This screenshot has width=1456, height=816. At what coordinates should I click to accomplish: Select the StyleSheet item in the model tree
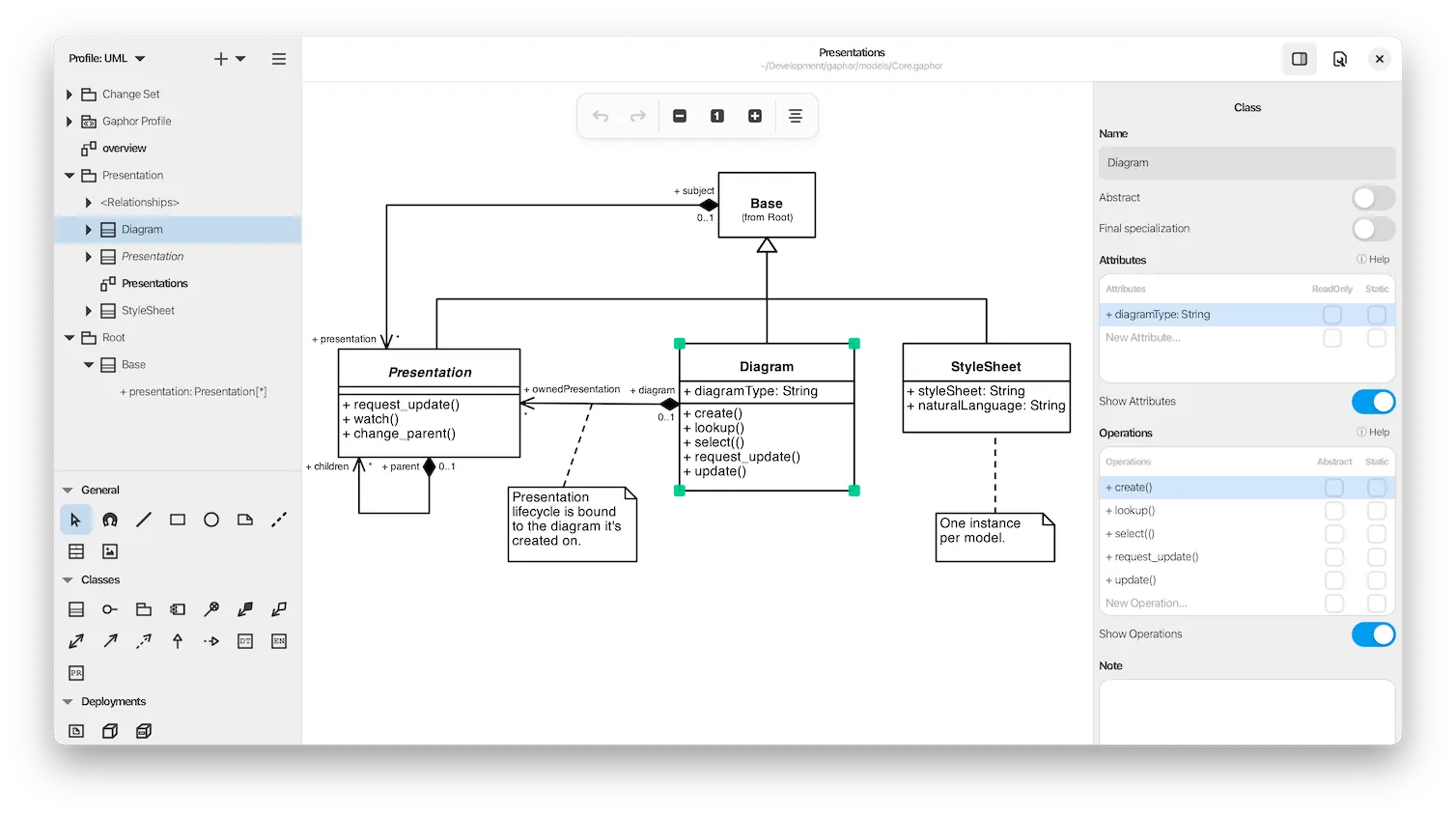[x=148, y=311]
